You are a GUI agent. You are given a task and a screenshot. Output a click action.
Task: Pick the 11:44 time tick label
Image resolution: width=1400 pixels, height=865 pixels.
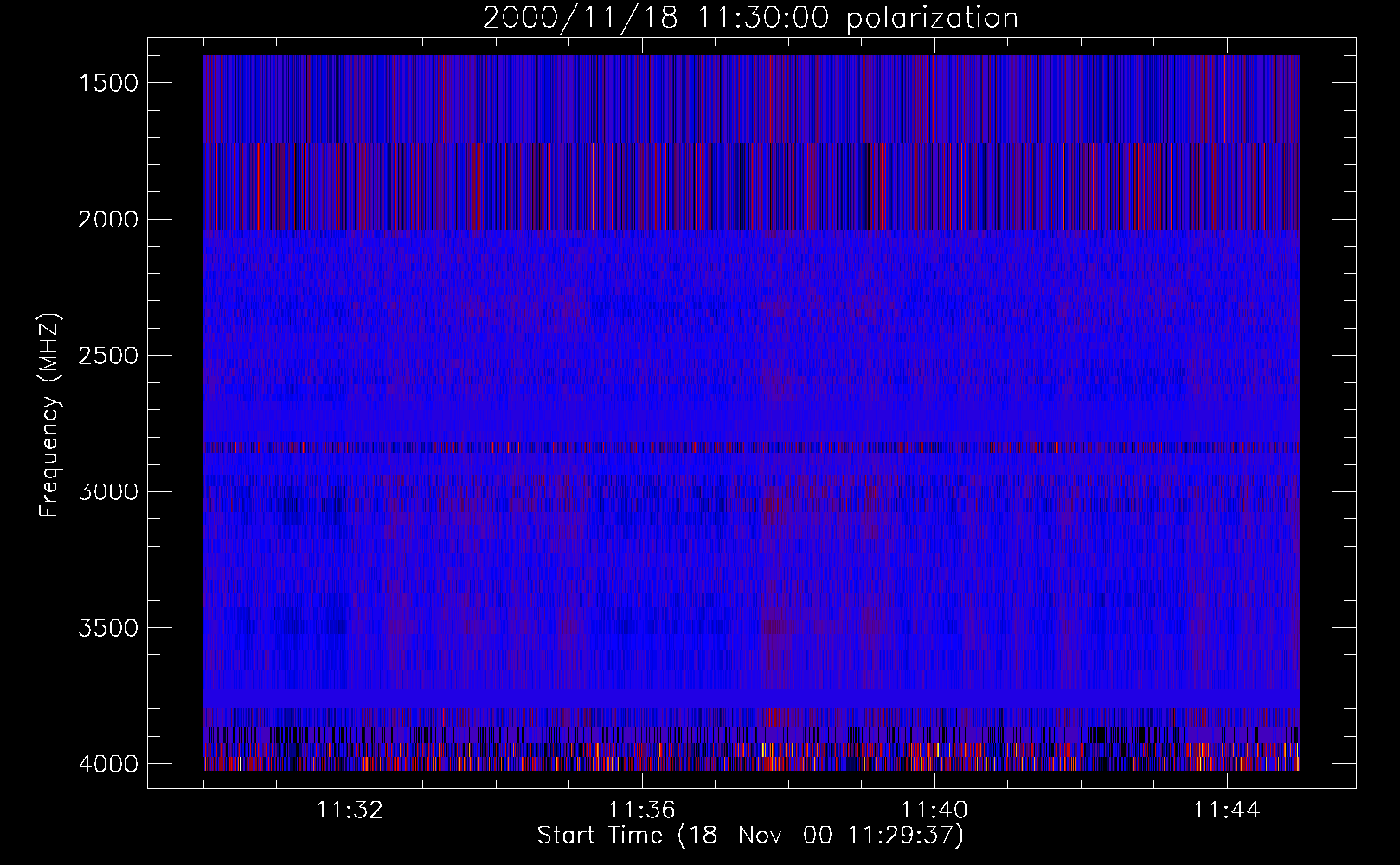point(1227,811)
